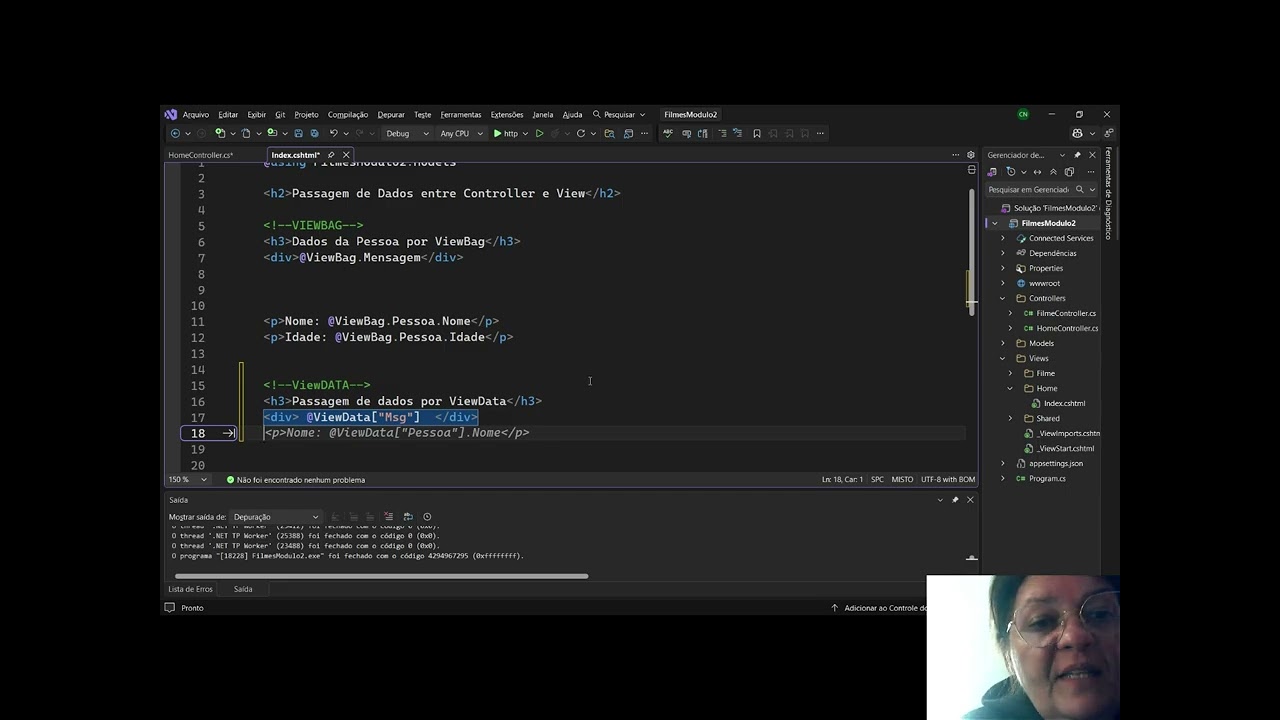1280x720 pixels.
Task: Open the Ferramentas menu
Action: [x=461, y=114]
